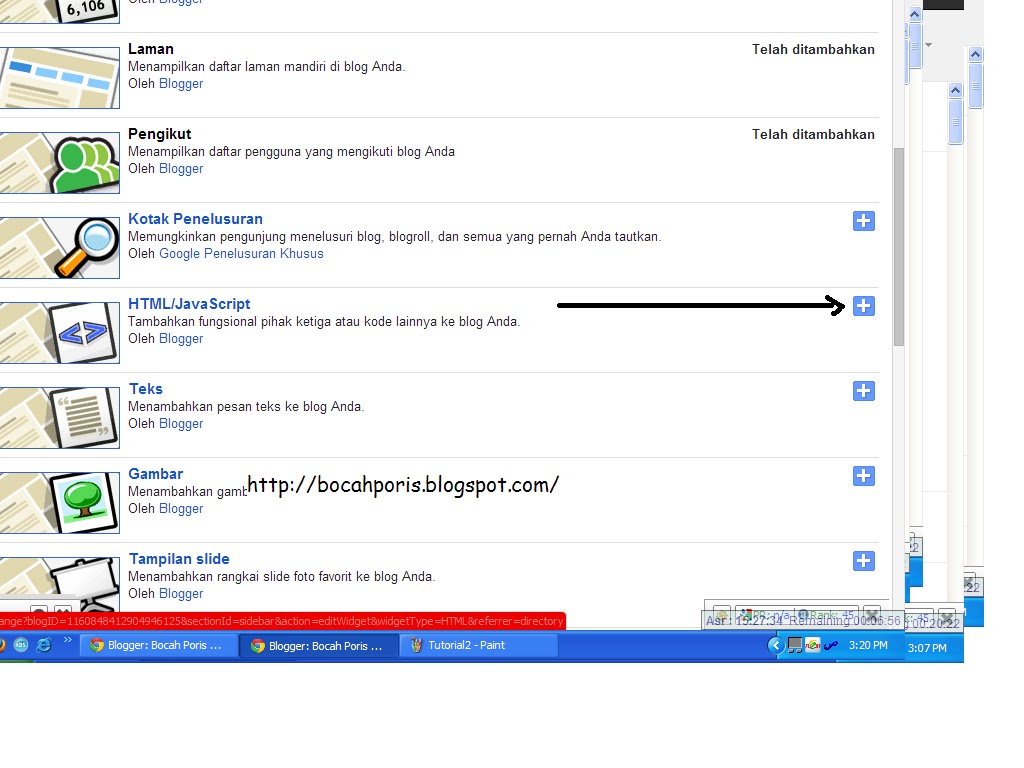Add the Gambar gadget using its plus icon
This screenshot has height=768, width=1024.
click(863, 475)
